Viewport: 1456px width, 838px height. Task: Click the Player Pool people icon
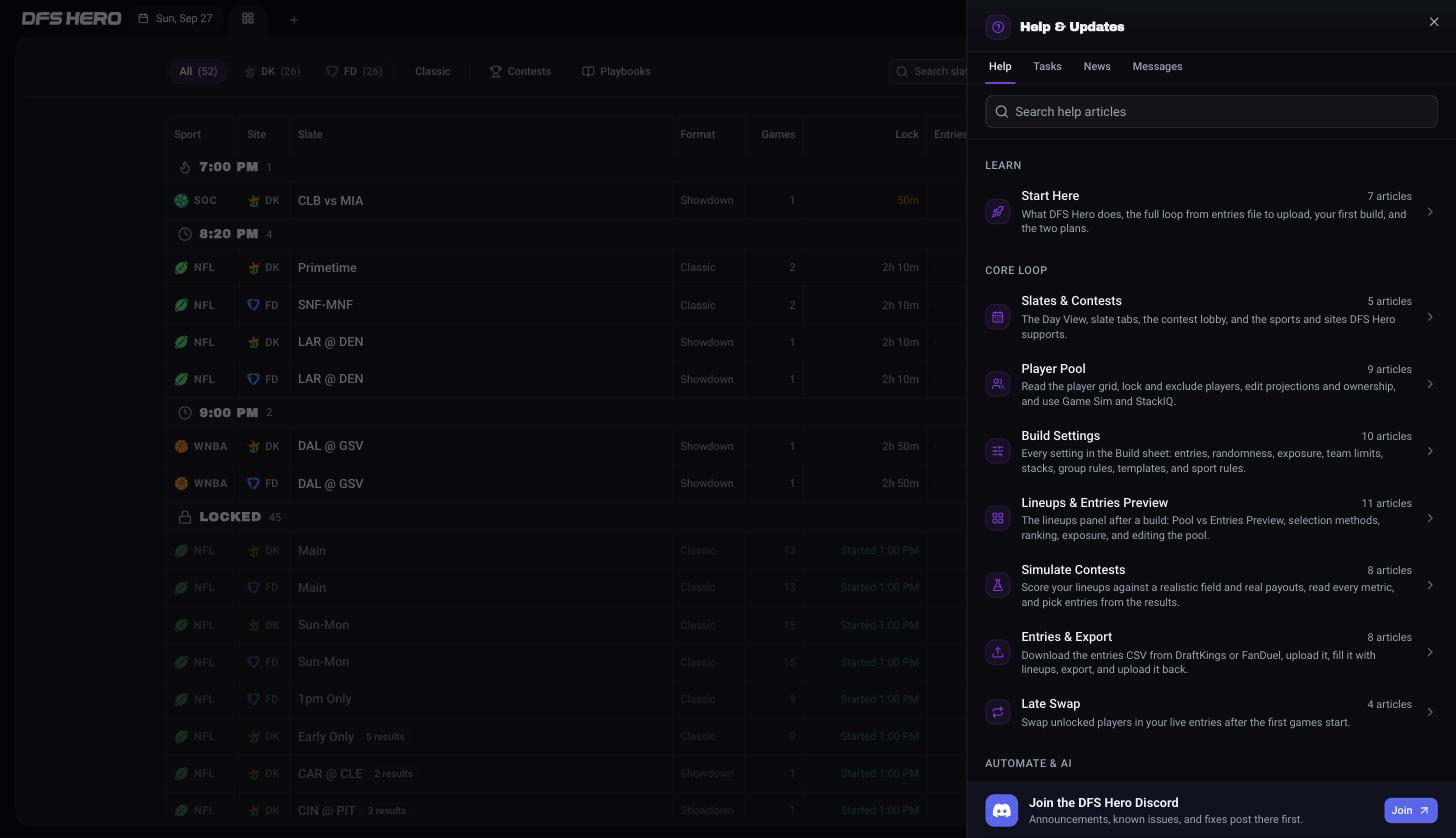pyautogui.click(x=997, y=384)
